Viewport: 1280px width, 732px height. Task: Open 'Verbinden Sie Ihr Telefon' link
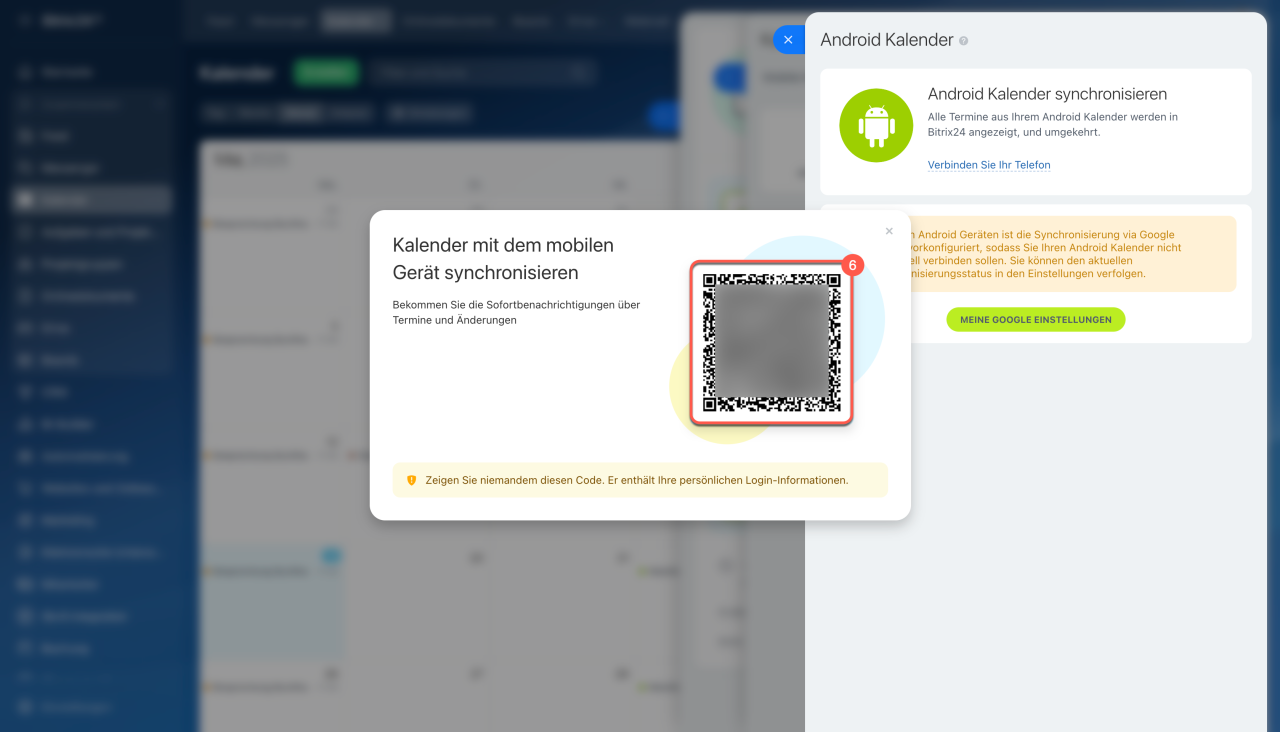[989, 165]
